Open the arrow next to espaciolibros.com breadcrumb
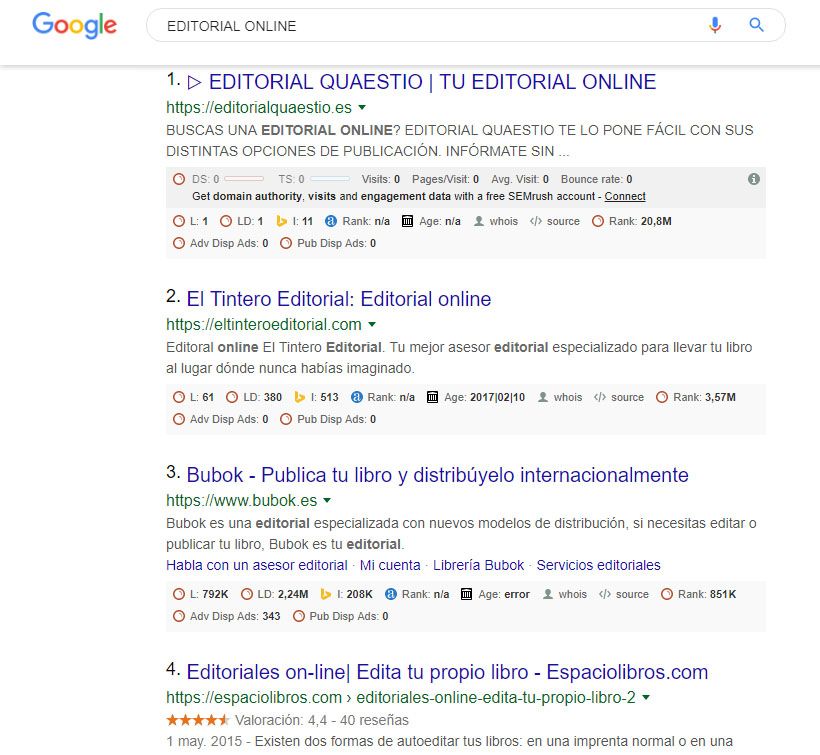The image size is (820, 755). point(646,699)
